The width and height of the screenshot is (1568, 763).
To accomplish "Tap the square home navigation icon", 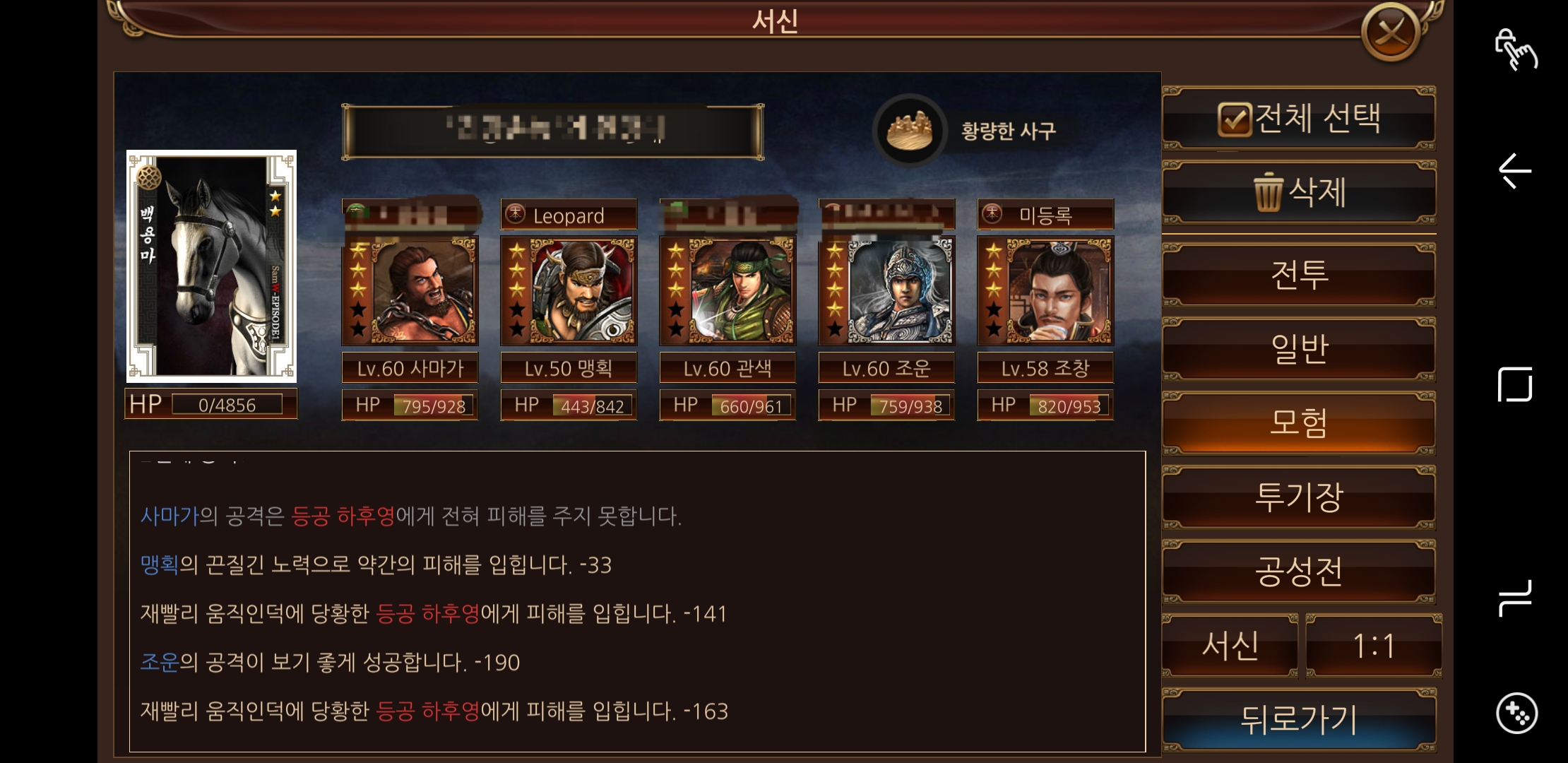I will point(1515,384).
